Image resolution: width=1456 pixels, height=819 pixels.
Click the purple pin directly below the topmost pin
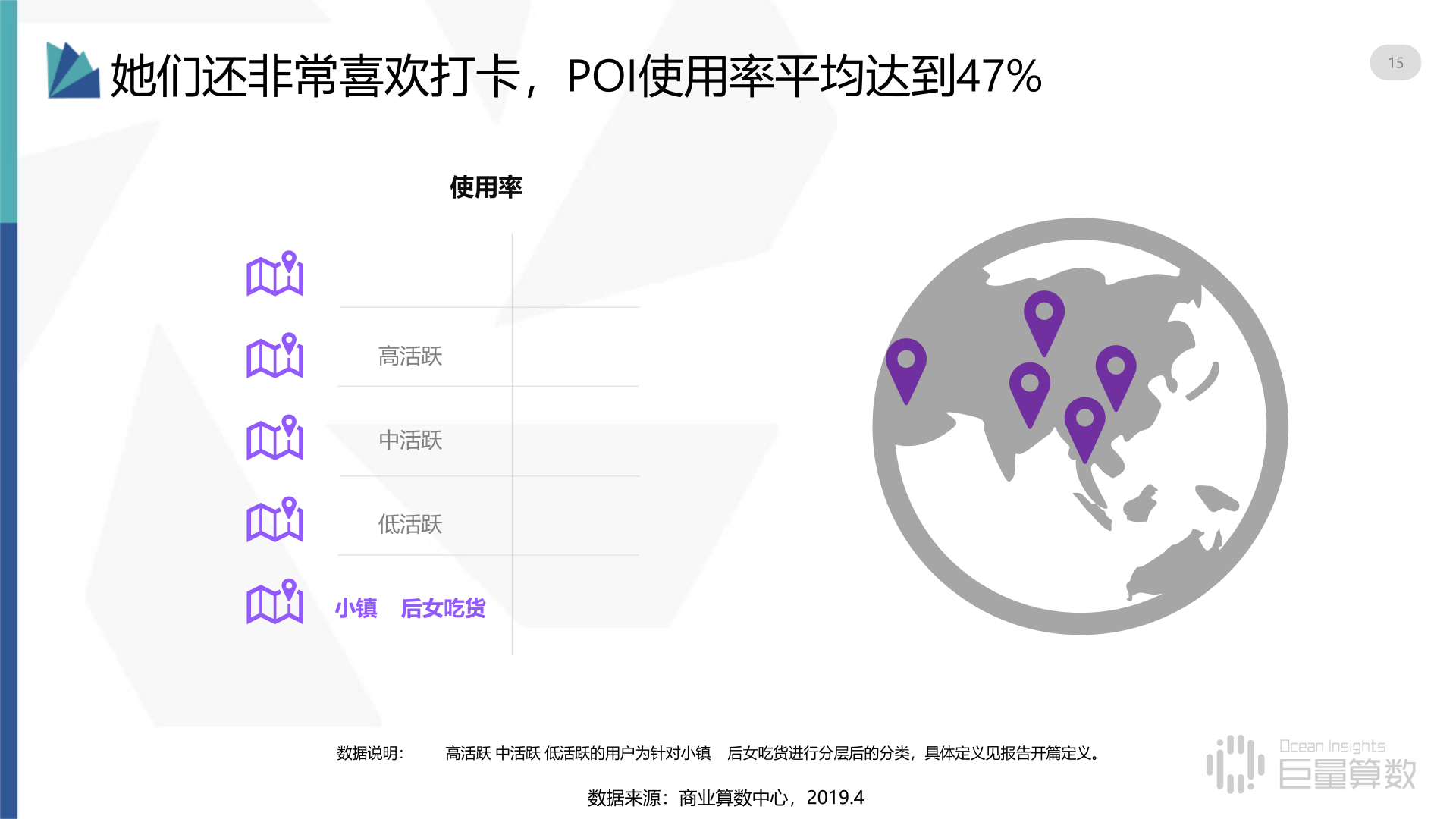tap(1030, 395)
